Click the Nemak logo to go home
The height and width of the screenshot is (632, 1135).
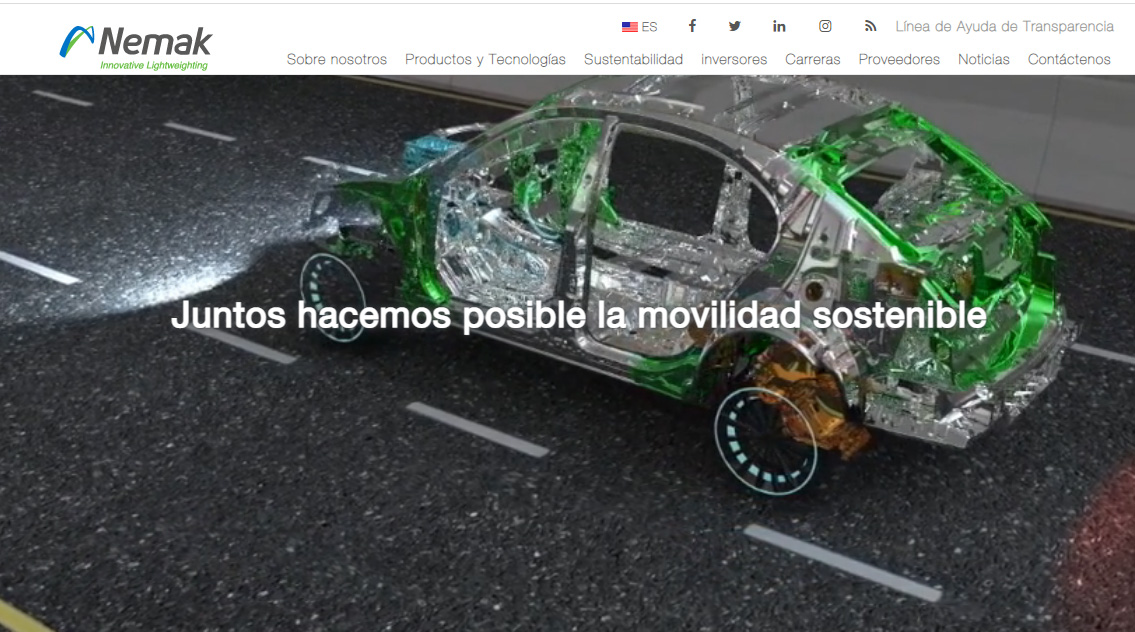[x=136, y=49]
